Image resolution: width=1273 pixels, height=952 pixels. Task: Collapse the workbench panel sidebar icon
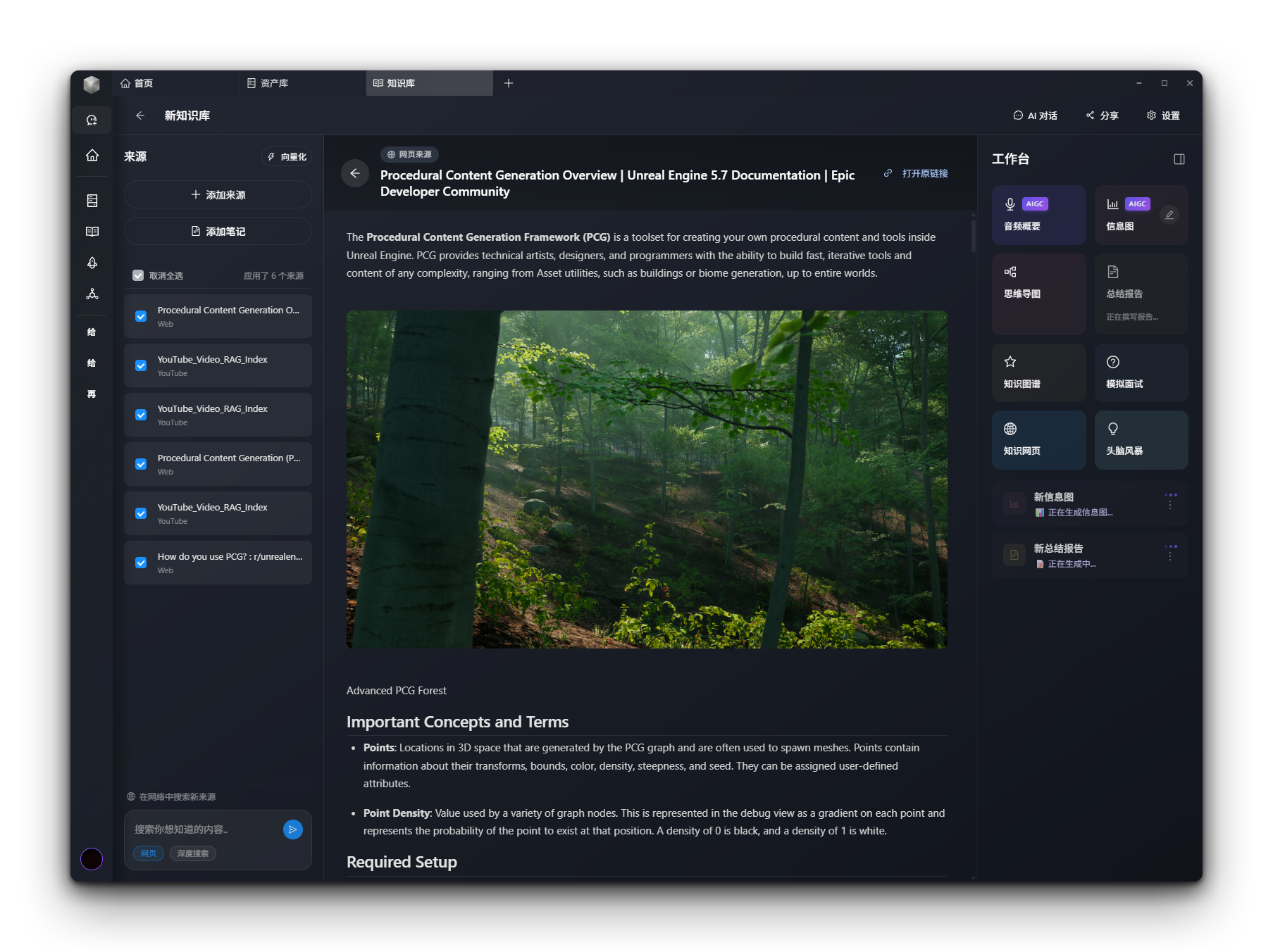pyautogui.click(x=1179, y=159)
